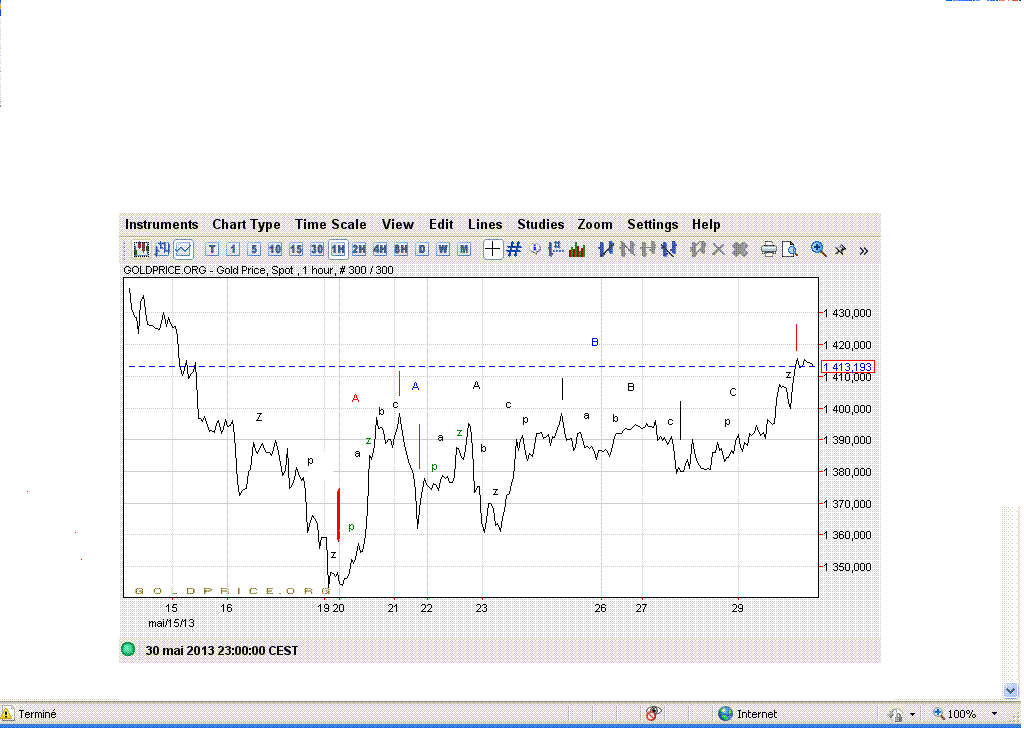Screen dimensions: 1024x738
Task: Select the third gray horizontal line tool
Action: 648,249
